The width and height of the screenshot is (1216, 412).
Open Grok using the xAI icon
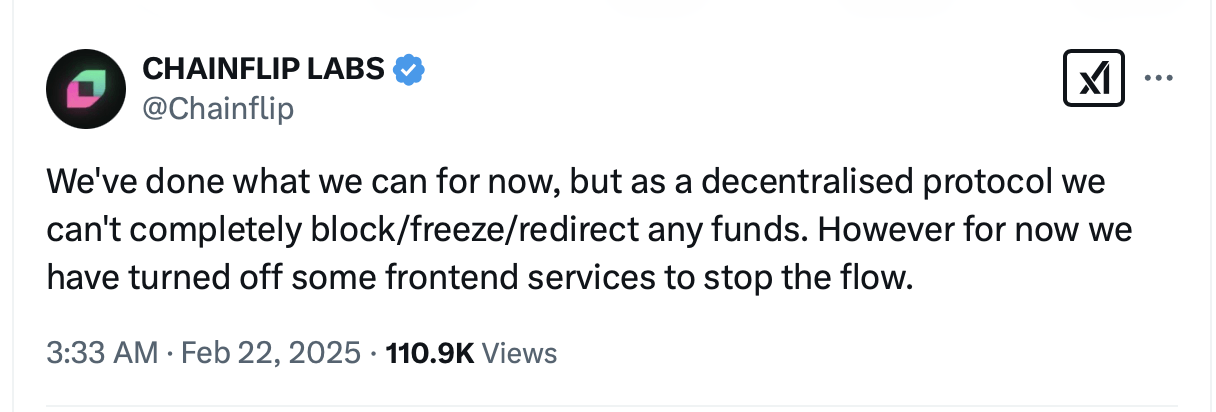pyautogui.click(x=1095, y=80)
